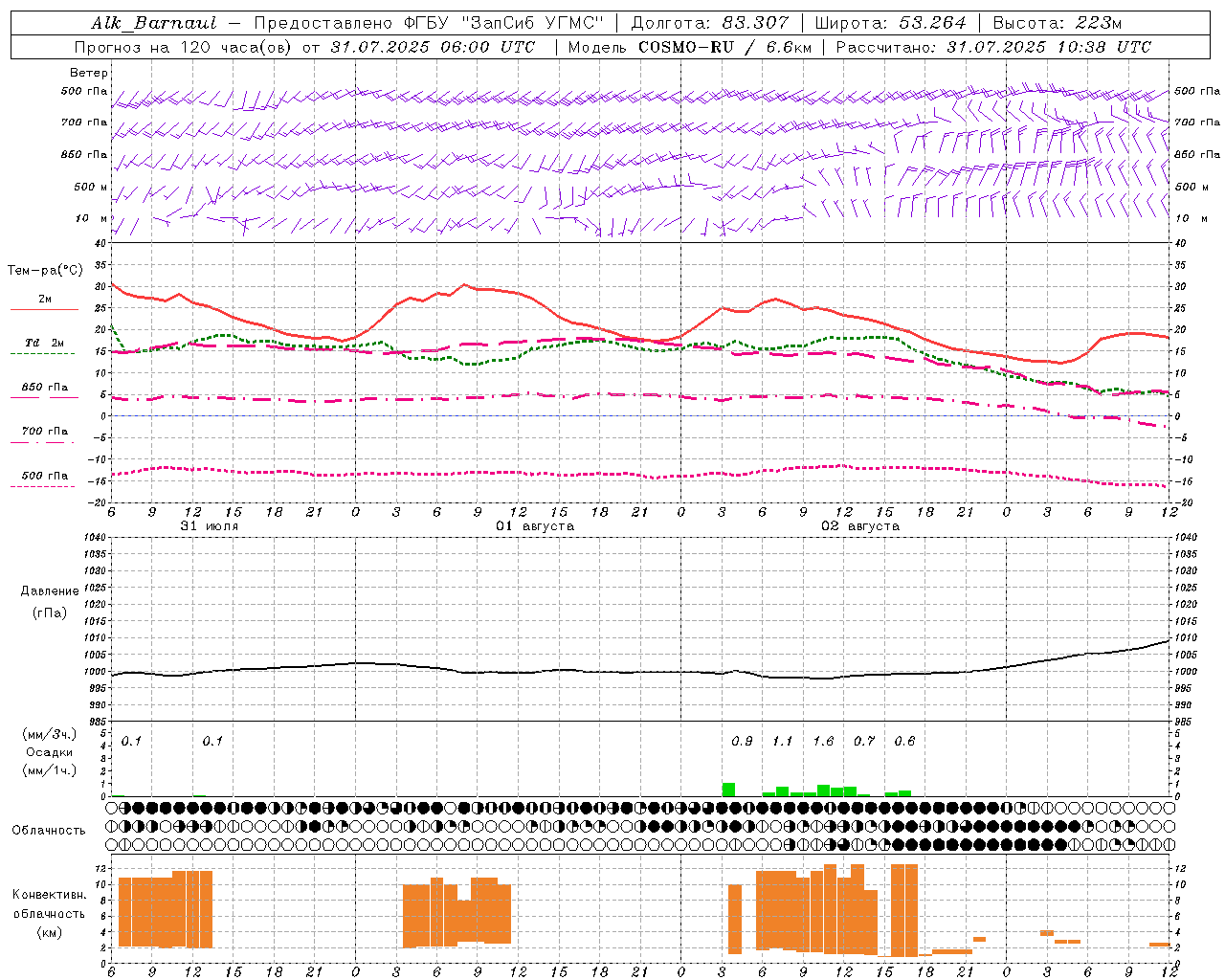
Task: Click the 'Конвективн.' convective label
Action: tap(49, 895)
